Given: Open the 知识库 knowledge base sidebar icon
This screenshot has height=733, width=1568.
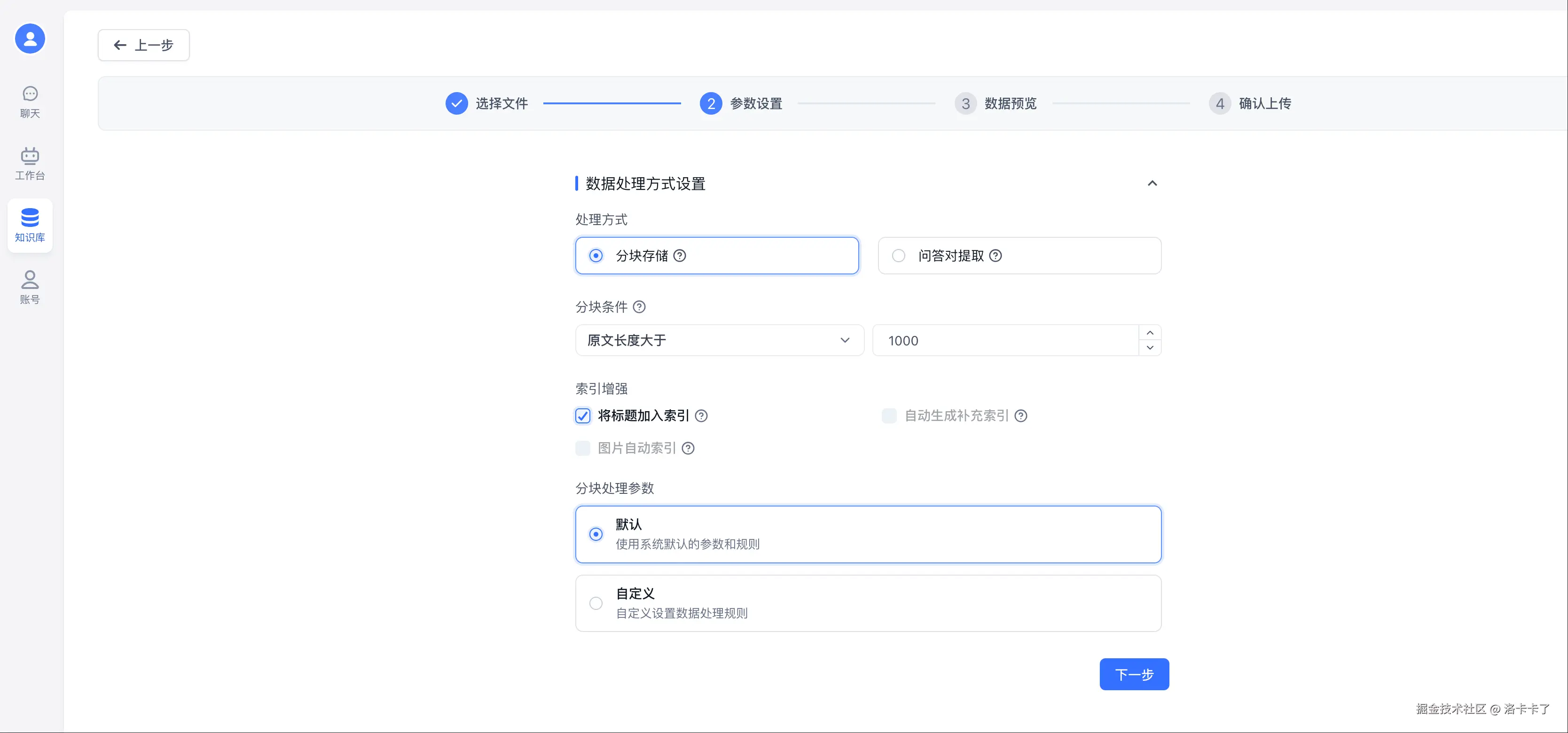Looking at the screenshot, I should pyautogui.click(x=30, y=226).
